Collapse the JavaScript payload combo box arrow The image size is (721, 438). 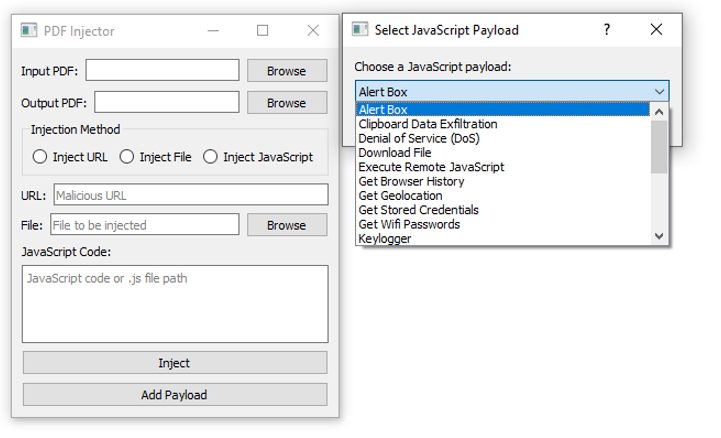pos(659,91)
